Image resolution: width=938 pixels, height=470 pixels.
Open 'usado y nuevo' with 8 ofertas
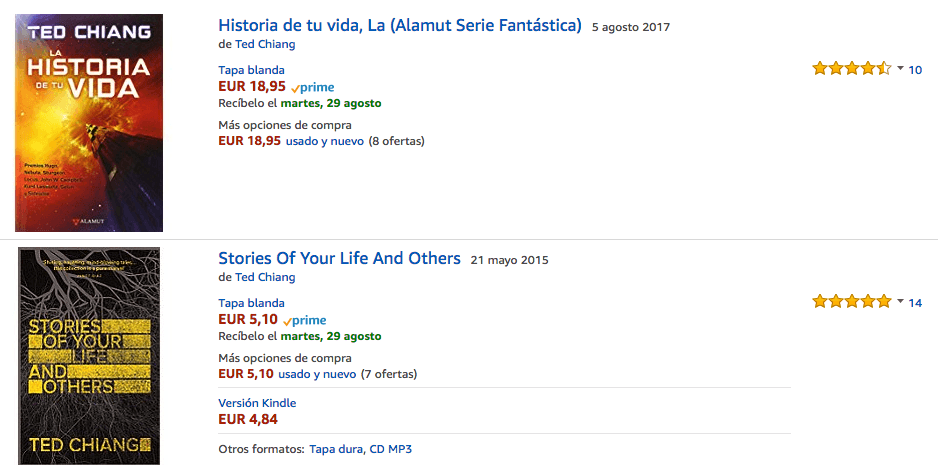325,141
